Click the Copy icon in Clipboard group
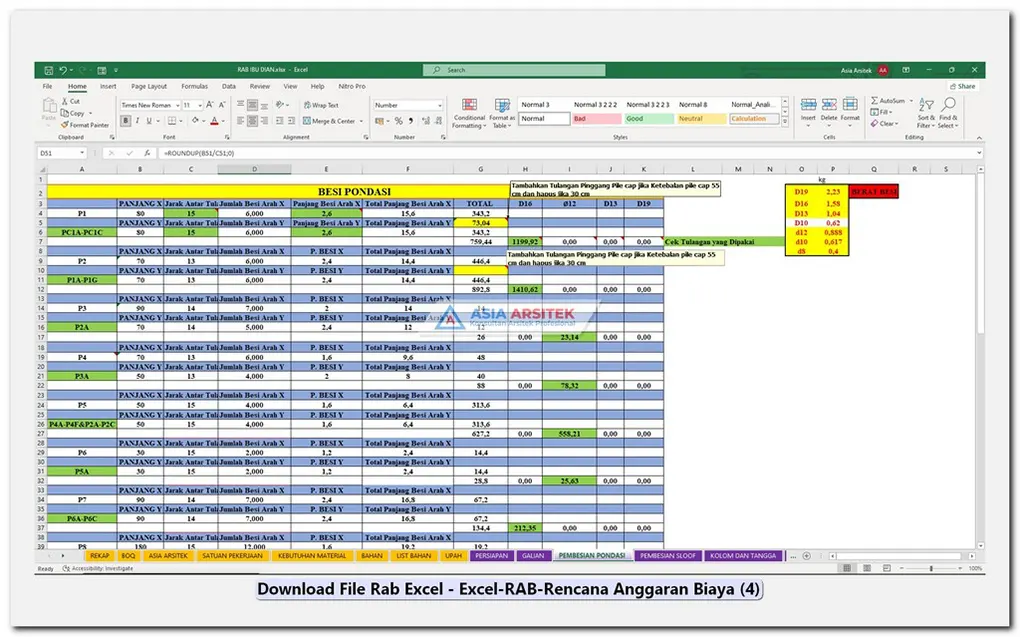The image size is (1020, 637). coord(65,113)
